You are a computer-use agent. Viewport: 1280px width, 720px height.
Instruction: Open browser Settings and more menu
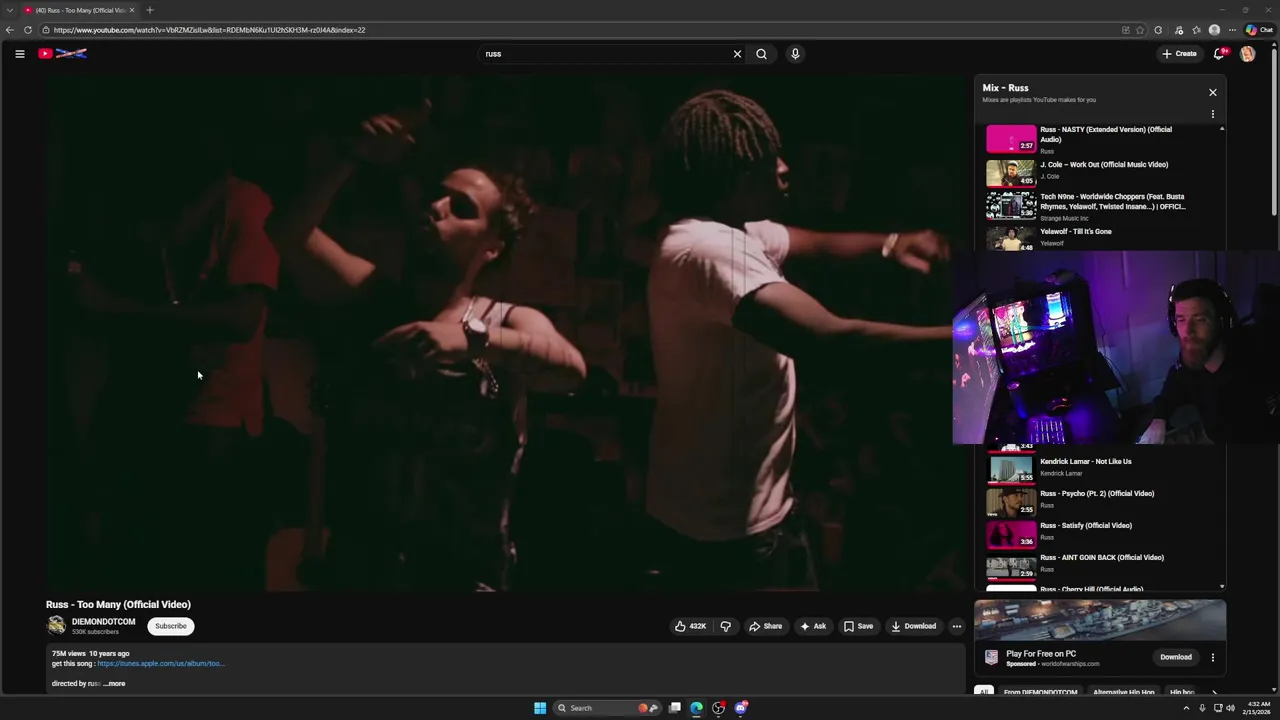tap(1231, 30)
